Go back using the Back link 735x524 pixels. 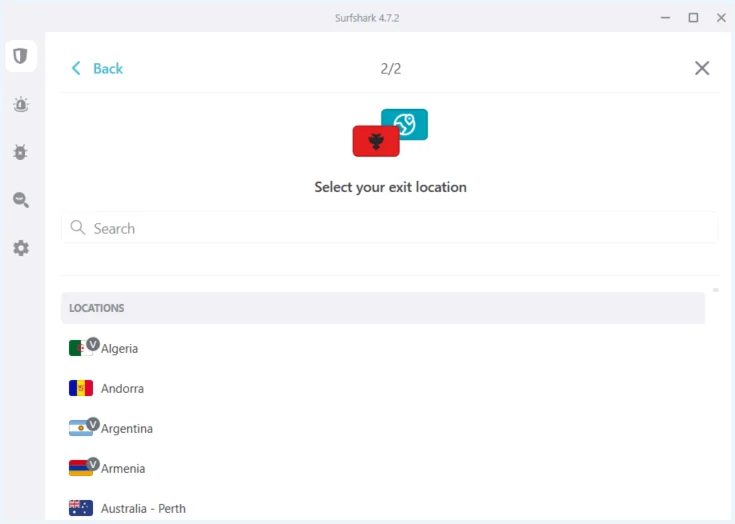pyautogui.click(x=108, y=68)
